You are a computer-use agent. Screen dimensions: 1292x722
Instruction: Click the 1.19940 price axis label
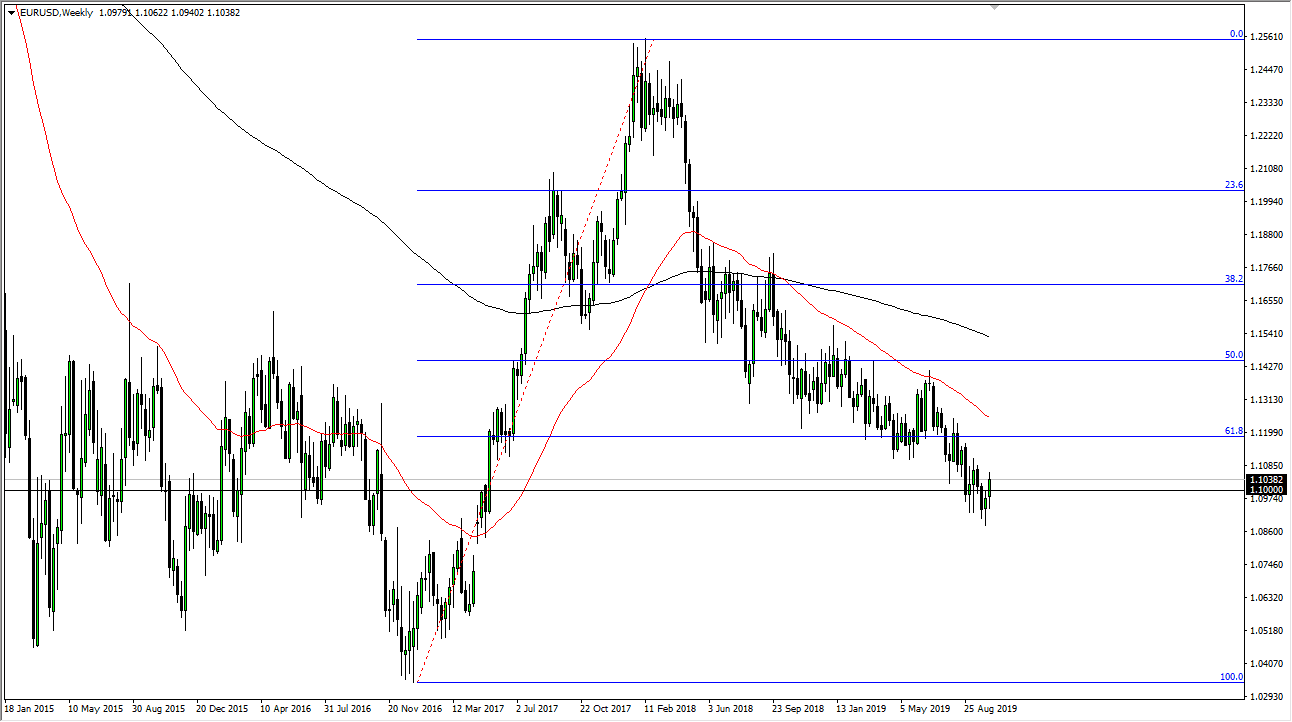(1267, 202)
